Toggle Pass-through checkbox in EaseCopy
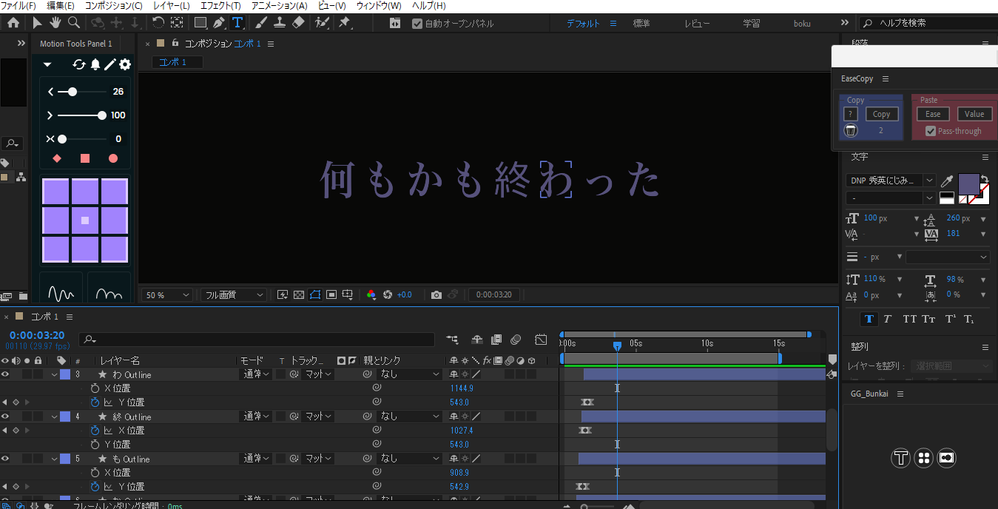Viewport: 998px width, 509px height. click(x=931, y=131)
